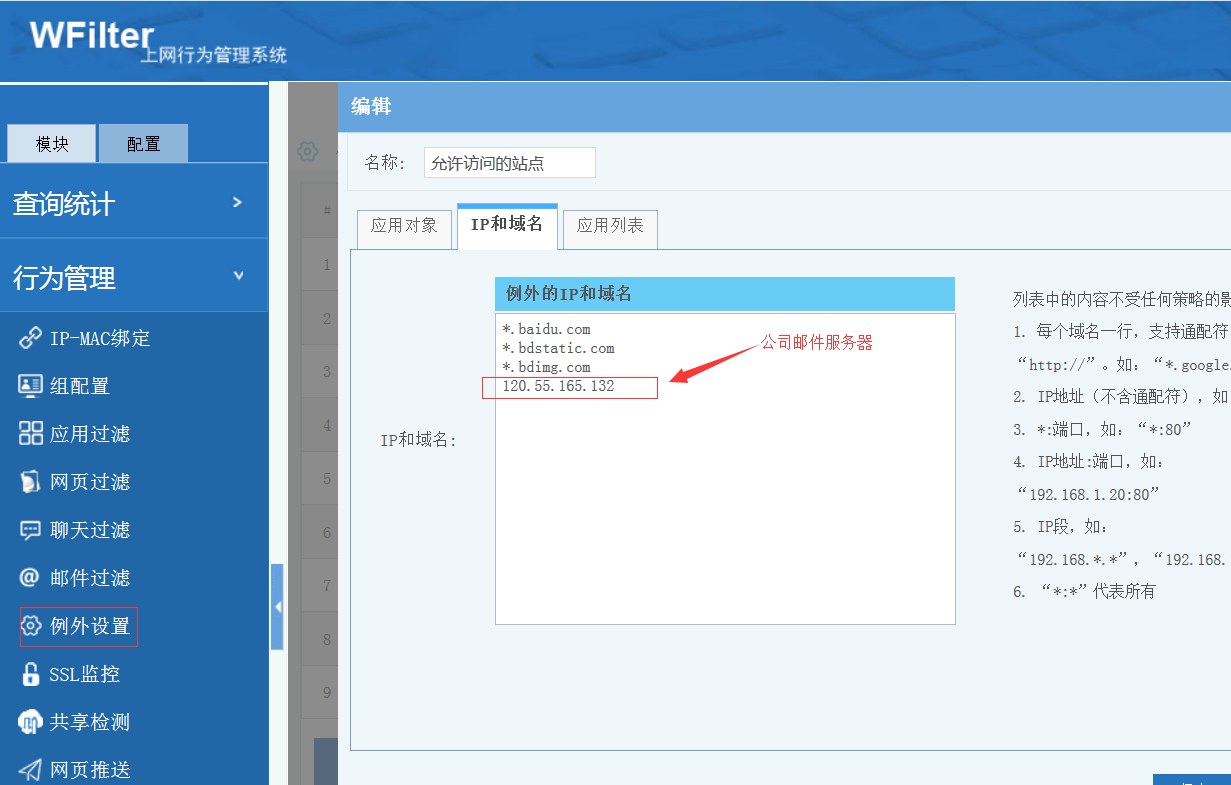Click the SSL监控 lock icon

tap(31, 674)
